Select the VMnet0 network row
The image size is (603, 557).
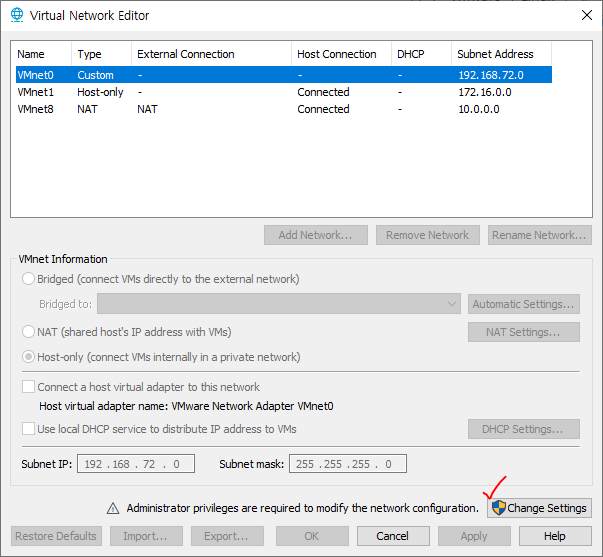284,75
